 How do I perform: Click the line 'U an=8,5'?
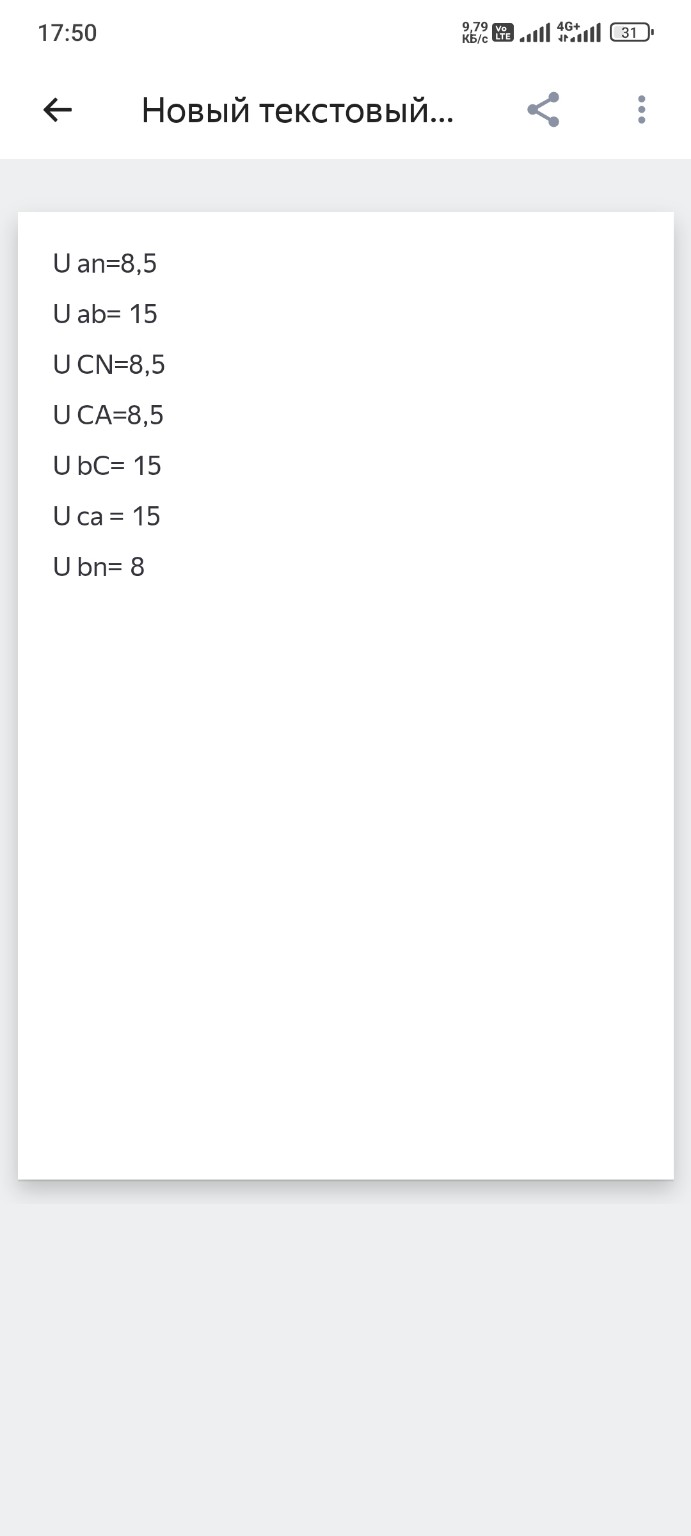point(105,264)
